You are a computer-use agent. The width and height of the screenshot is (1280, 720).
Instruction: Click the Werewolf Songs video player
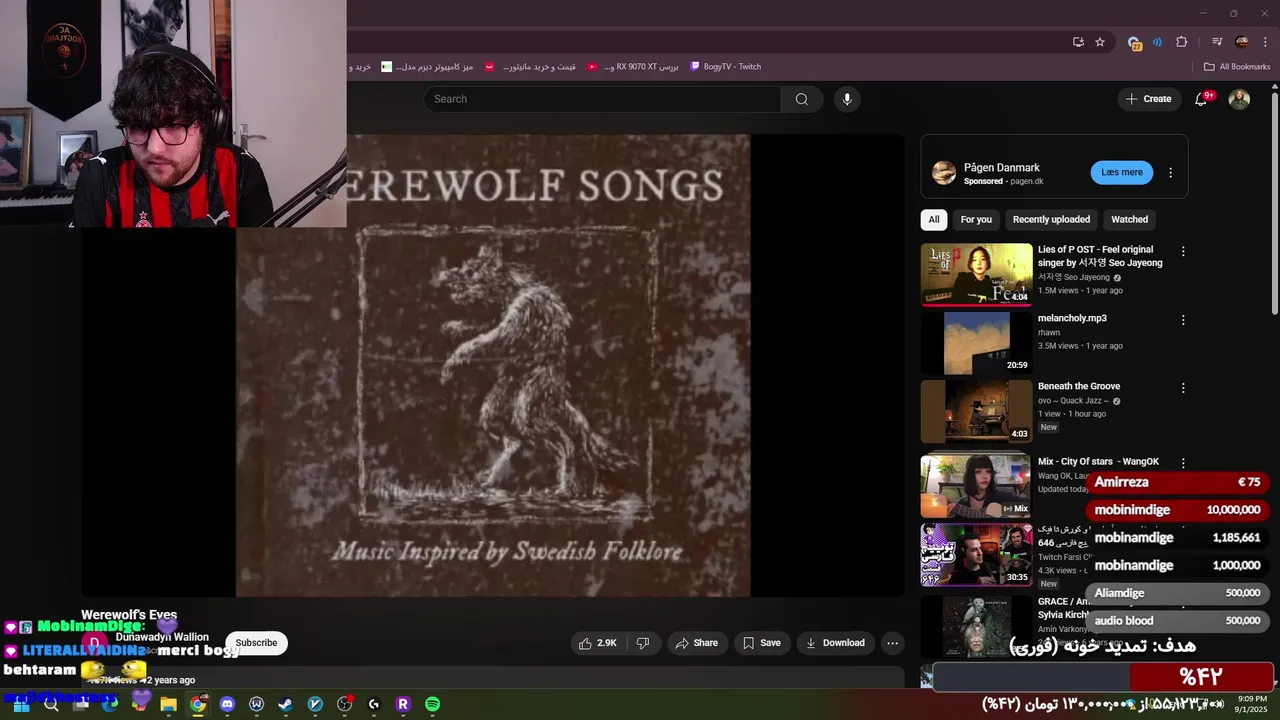click(493, 366)
